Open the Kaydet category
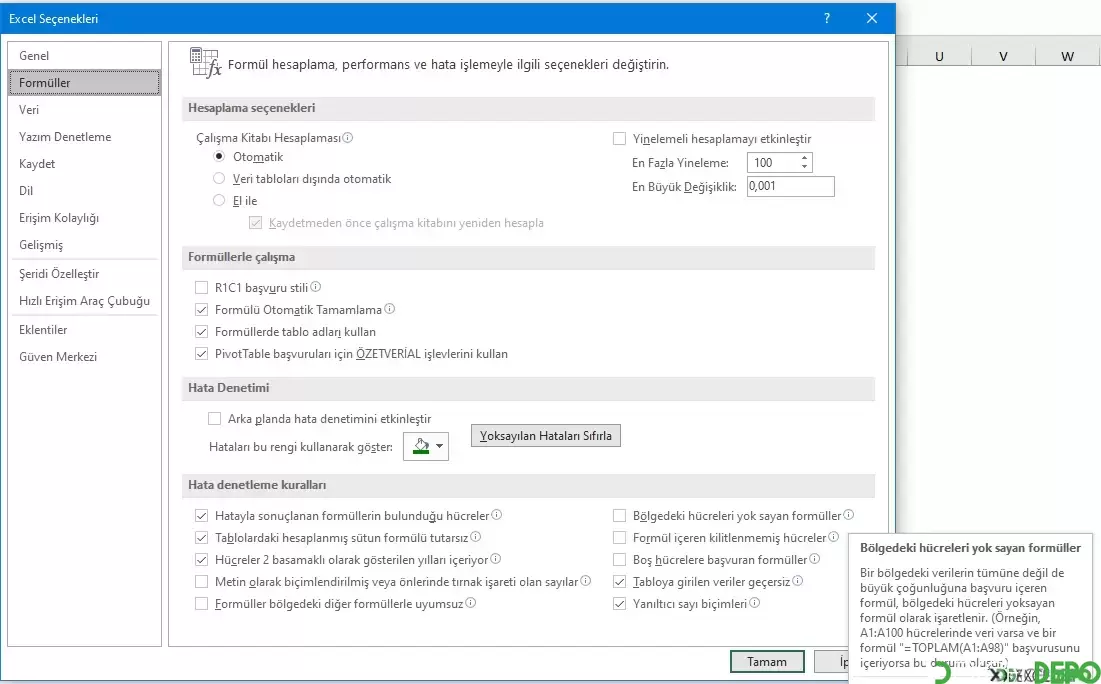The height and width of the screenshot is (684, 1101). (84, 164)
